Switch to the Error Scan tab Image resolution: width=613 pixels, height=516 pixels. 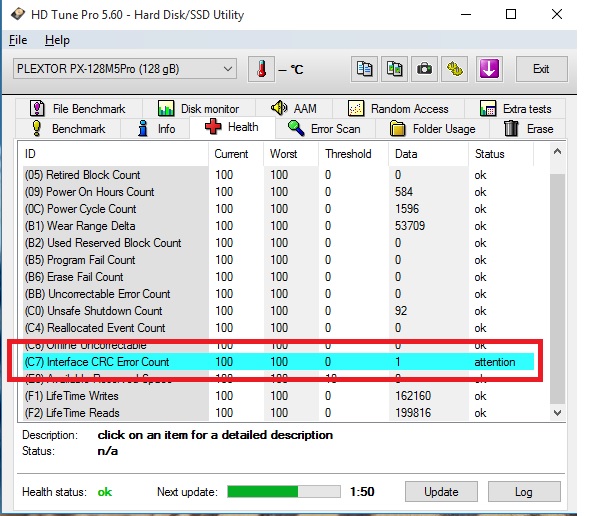pyautogui.click(x=323, y=129)
